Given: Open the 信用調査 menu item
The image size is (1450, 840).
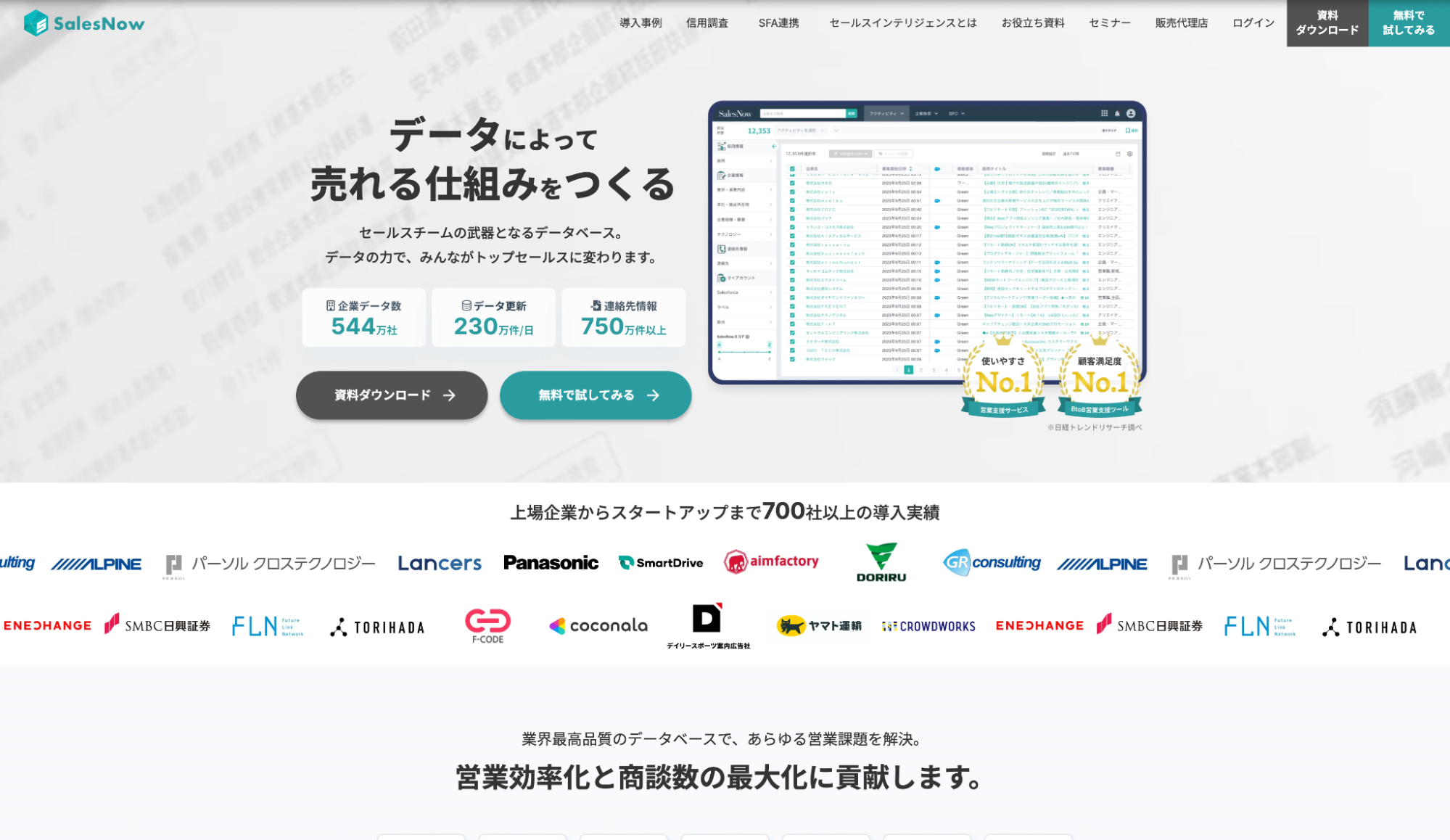Looking at the screenshot, I should (707, 23).
